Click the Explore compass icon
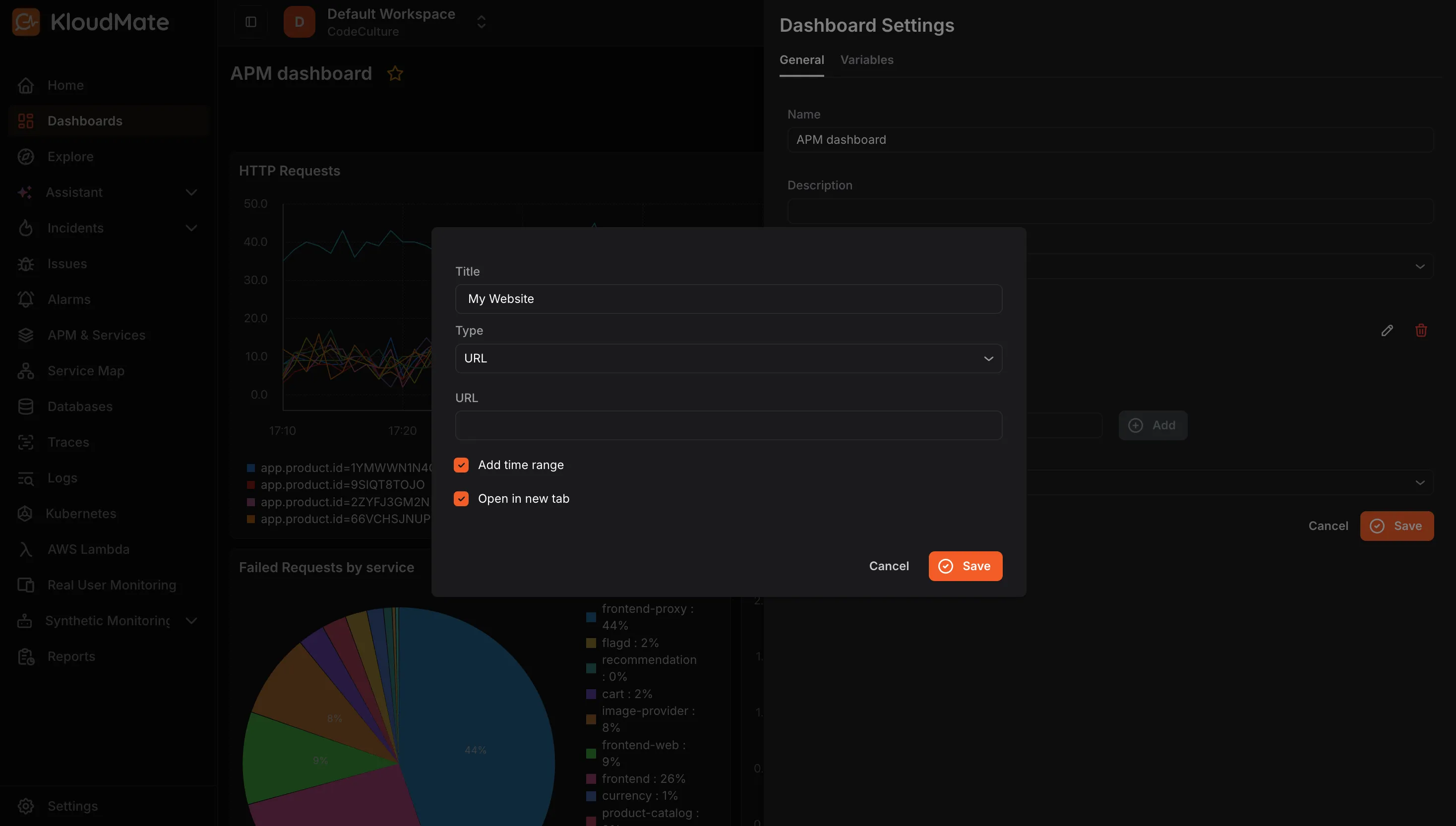Screen dimensions: 1456x826 pyautogui.click(x=25, y=157)
